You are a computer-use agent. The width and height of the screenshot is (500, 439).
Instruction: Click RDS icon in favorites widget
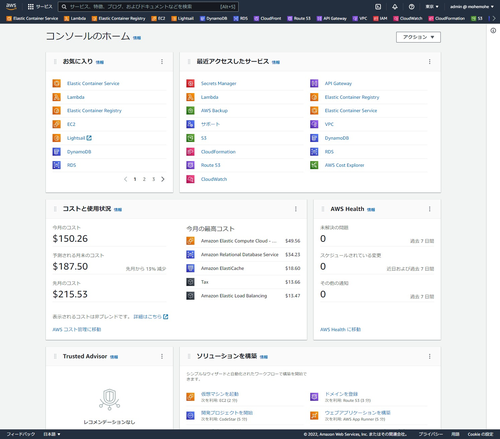pyautogui.click(x=57, y=165)
